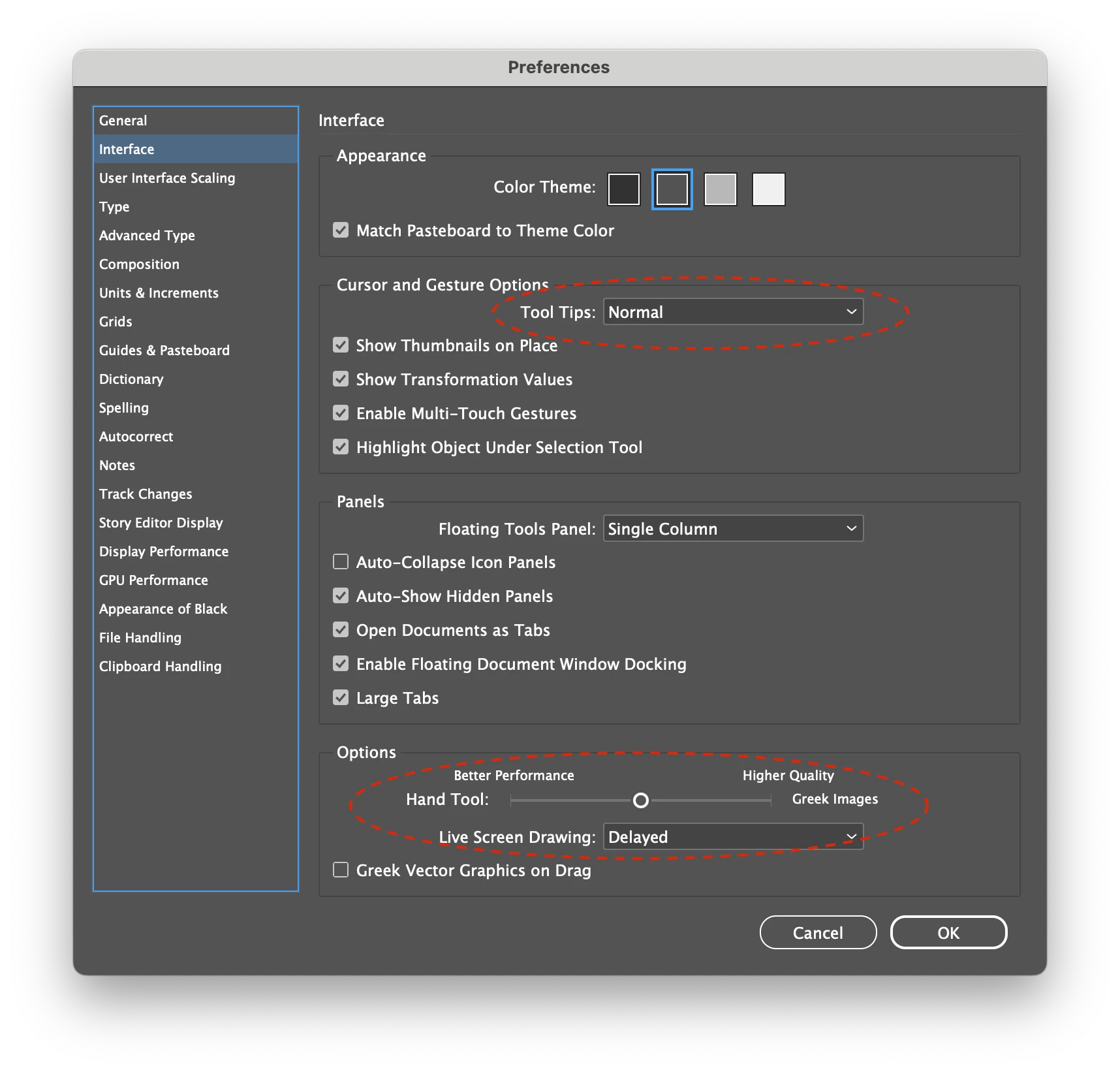Click the Hand Tool slider handle
The height and width of the screenshot is (1072, 1120).
(x=641, y=800)
